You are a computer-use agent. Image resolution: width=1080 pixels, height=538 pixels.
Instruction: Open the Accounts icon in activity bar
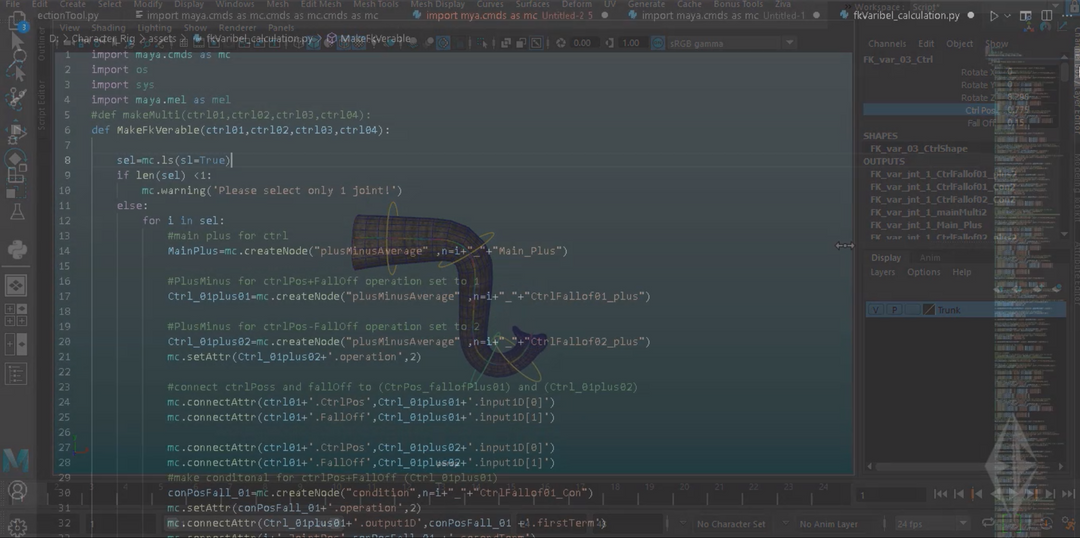[x=17, y=491]
